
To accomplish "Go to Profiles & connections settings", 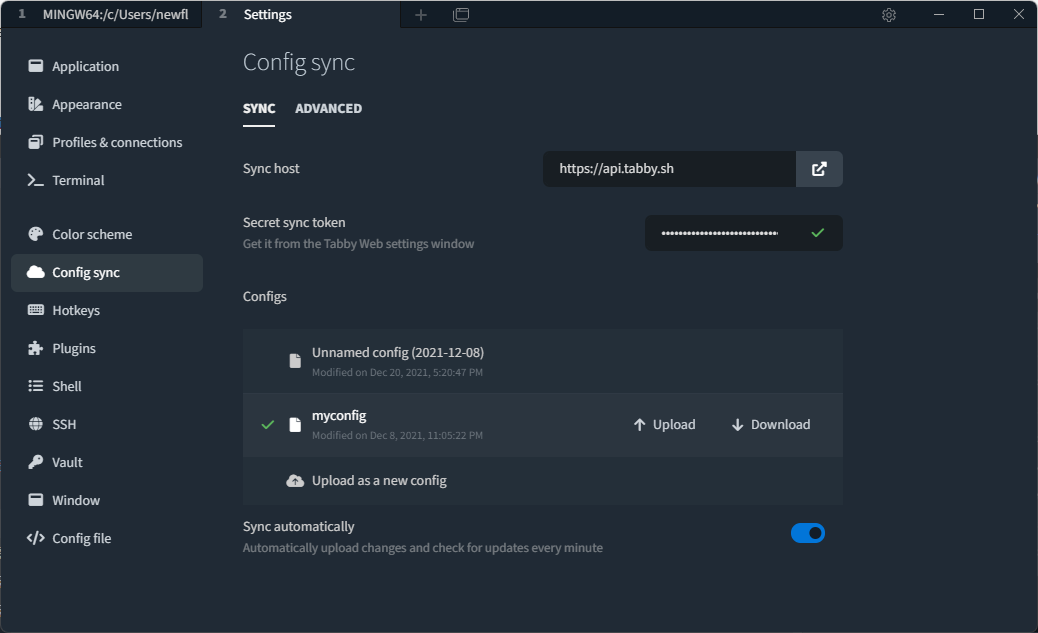I will tap(107, 142).
